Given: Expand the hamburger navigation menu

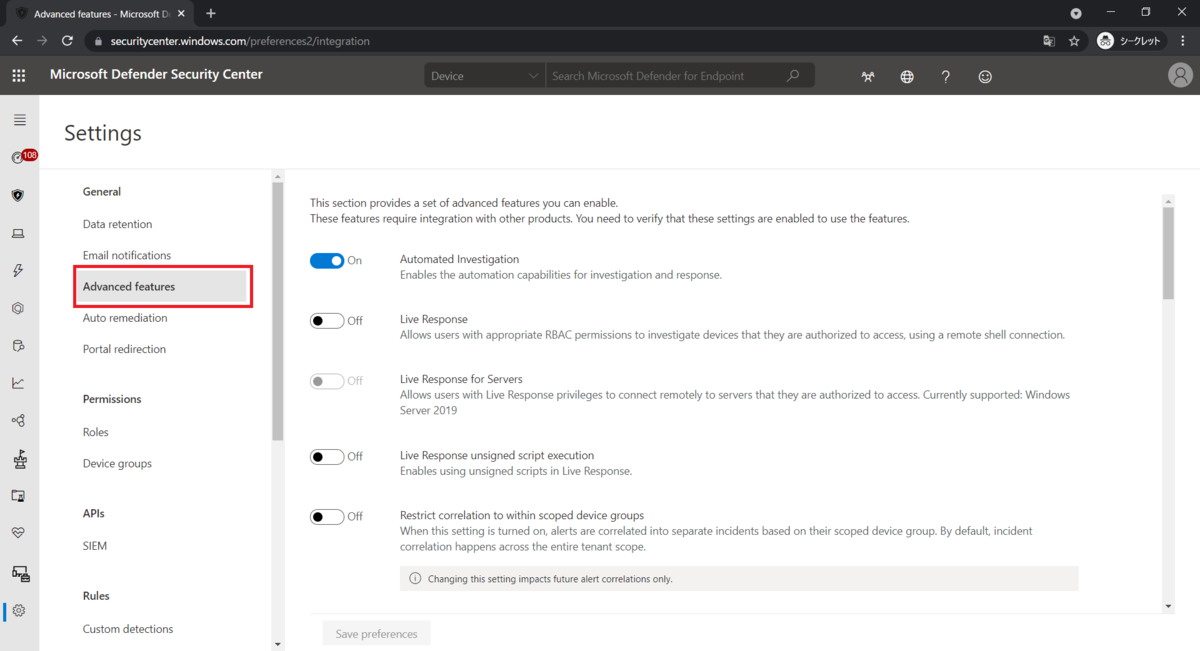Looking at the screenshot, I should (x=19, y=120).
